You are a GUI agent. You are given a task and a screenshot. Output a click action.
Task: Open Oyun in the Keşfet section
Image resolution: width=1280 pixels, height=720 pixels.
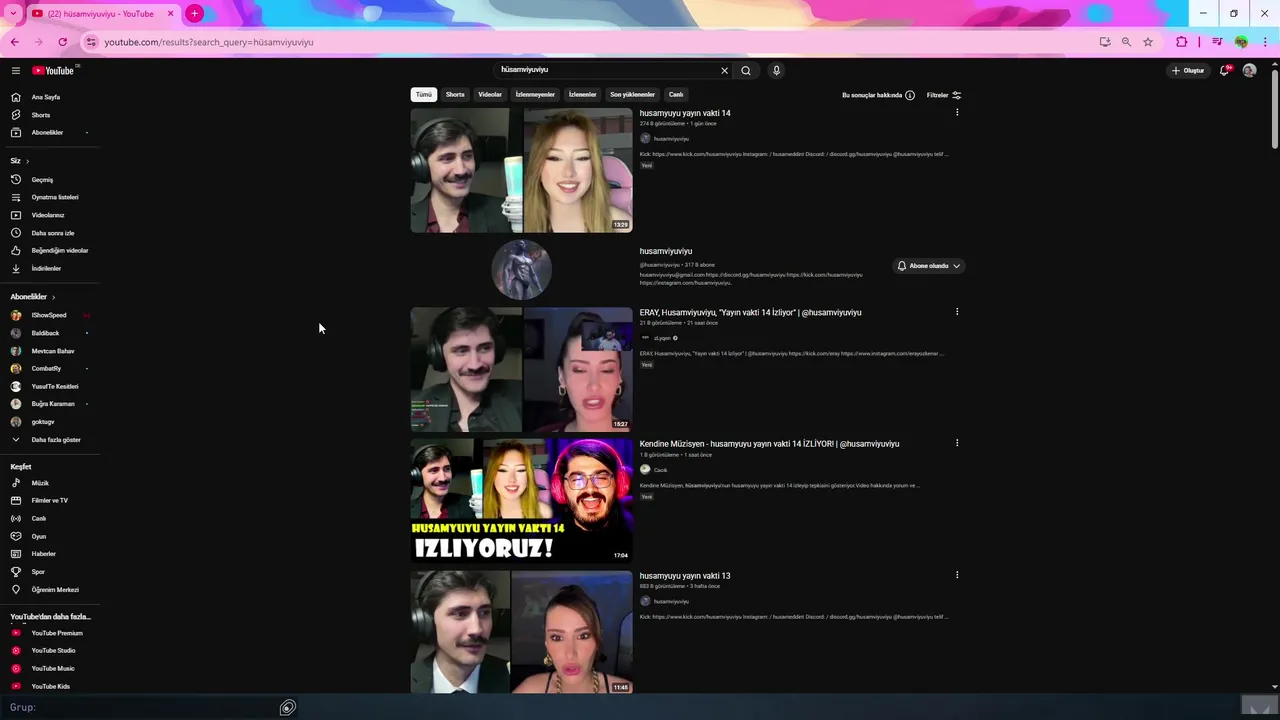point(50,536)
